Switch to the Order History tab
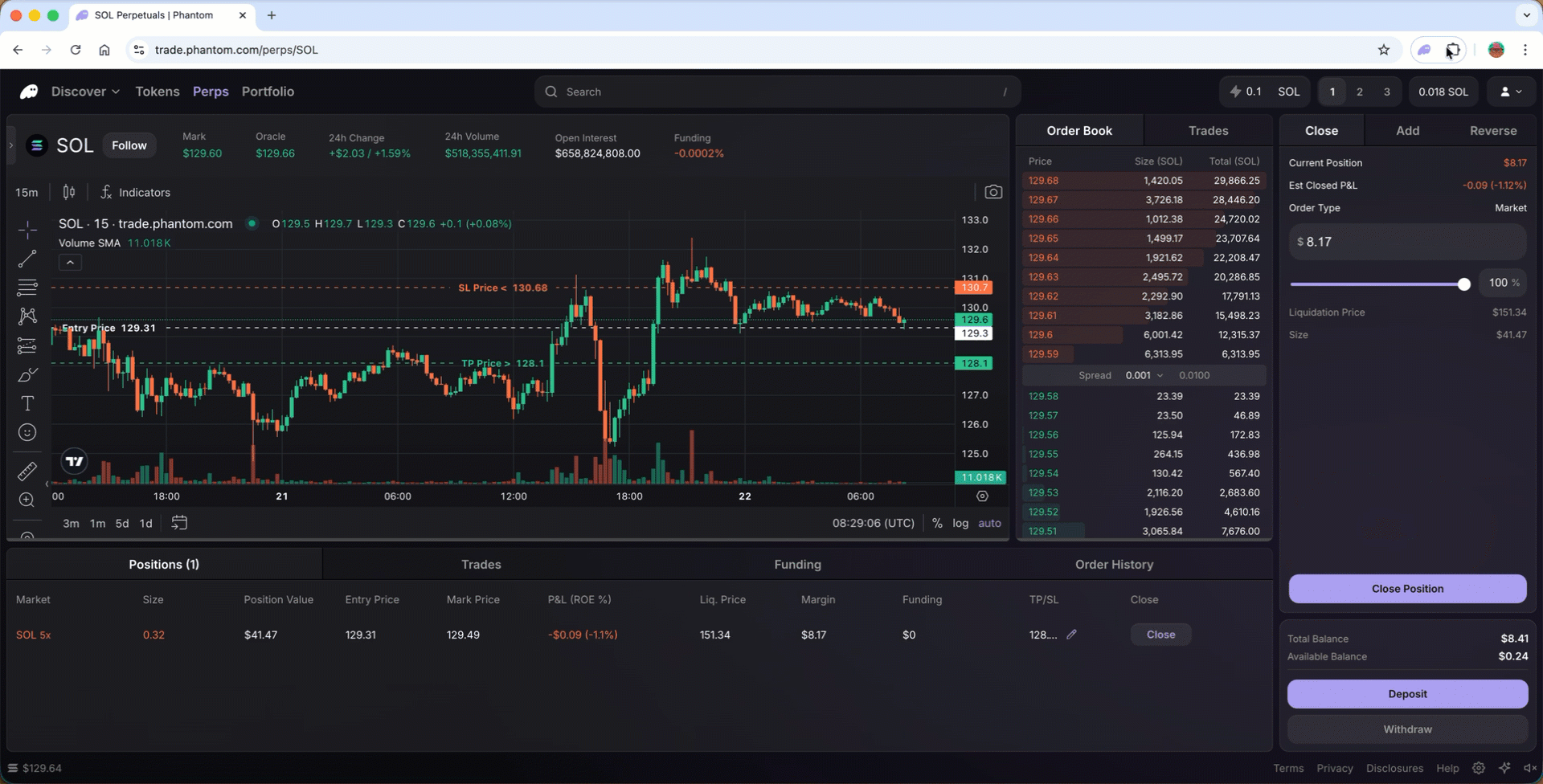 pos(1114,565)
